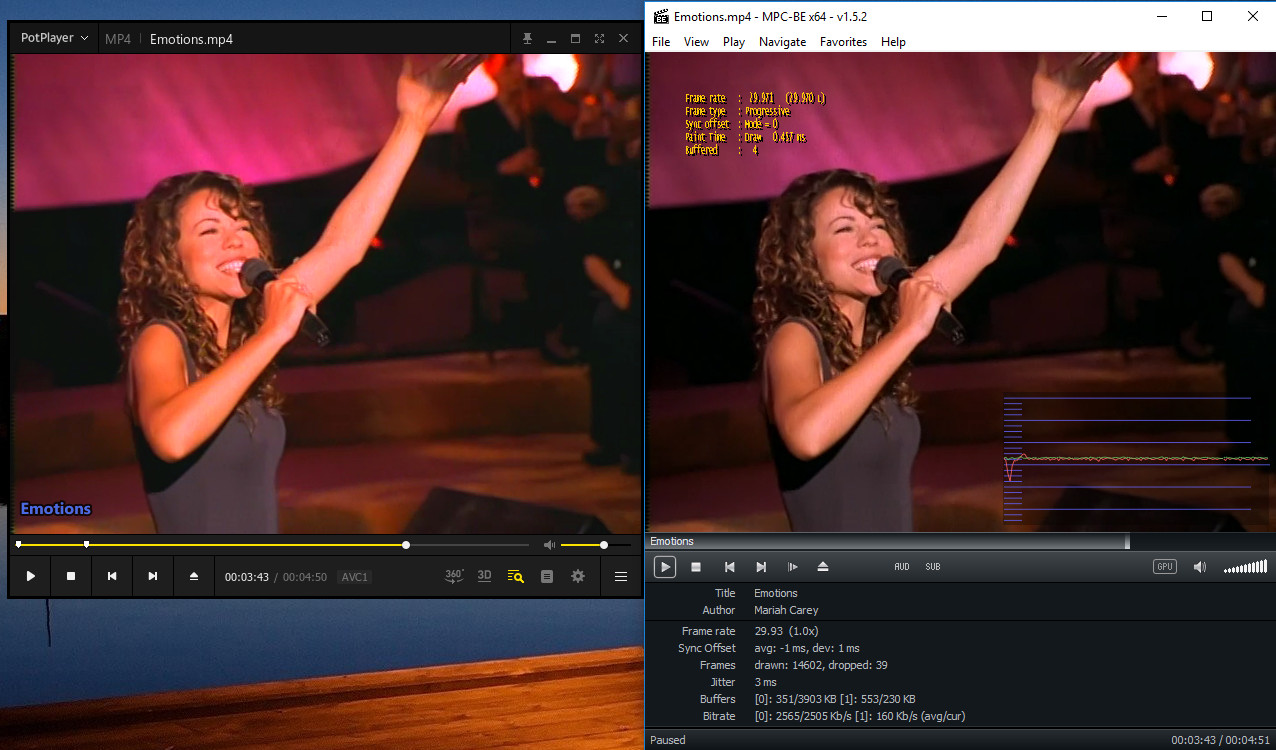Toggle 360° video mode in PotPlayer
The height and width of the screenshot is (750, 1276).
point(454,576)
